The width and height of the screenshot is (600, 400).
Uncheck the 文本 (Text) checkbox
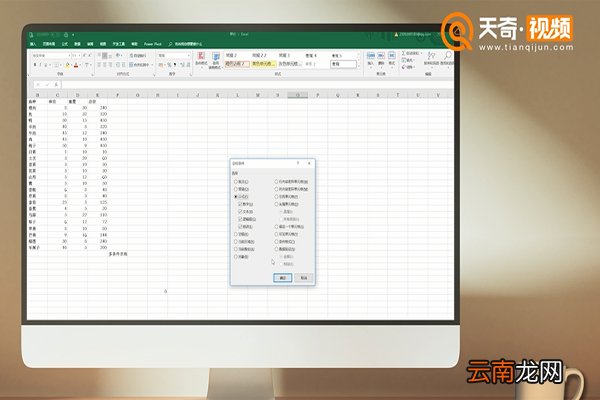coord(241,211)
